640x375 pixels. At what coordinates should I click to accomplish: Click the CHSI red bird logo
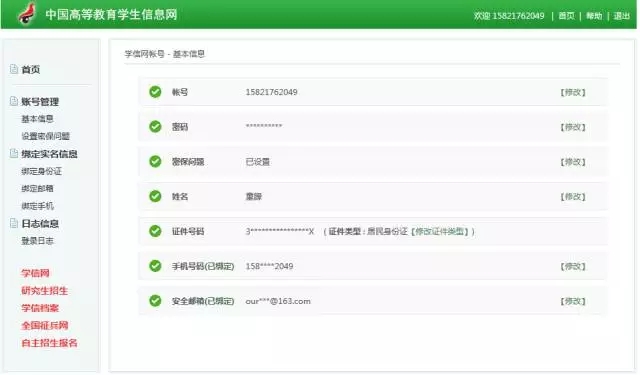click(27, 13)
